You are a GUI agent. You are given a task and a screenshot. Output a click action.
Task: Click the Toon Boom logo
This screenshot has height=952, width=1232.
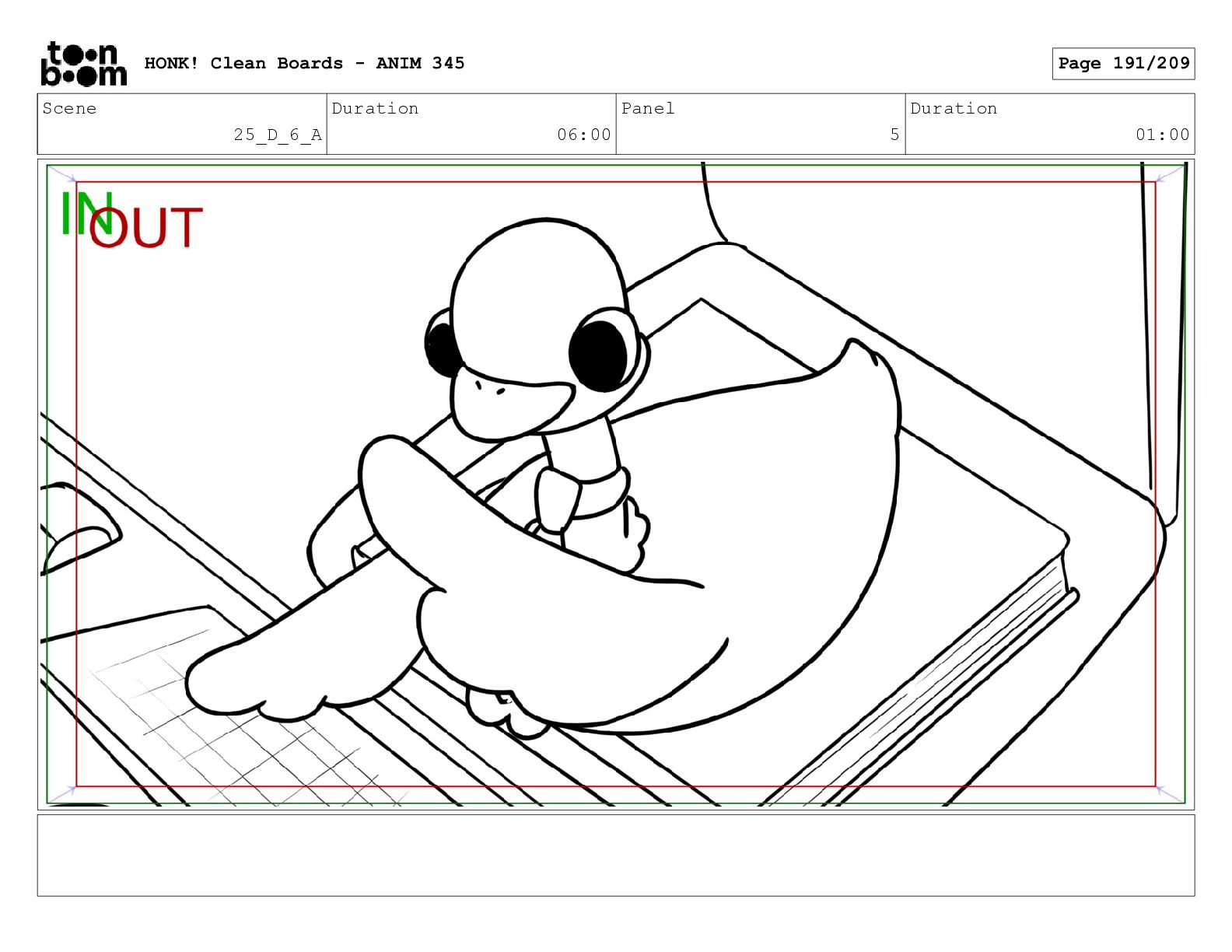pyautogui.click(x=83, y=64)
